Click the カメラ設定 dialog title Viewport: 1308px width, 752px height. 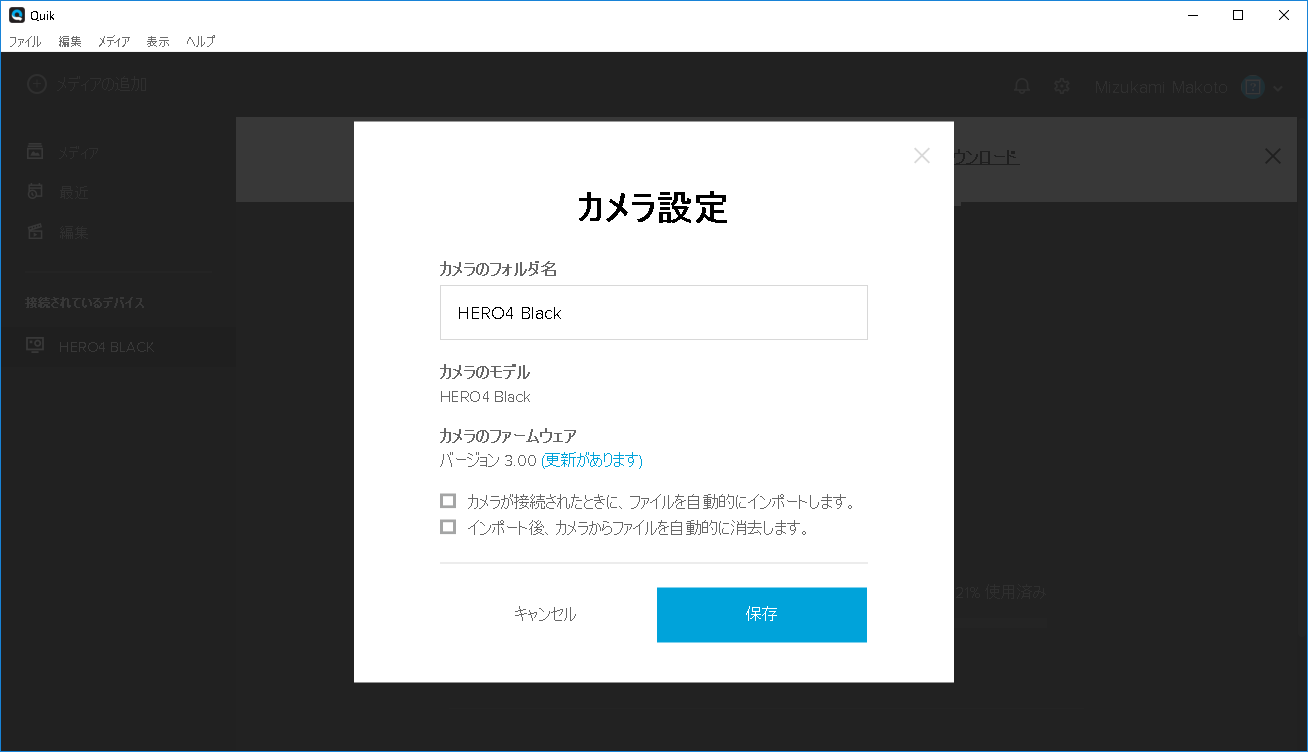pos(653,207)
